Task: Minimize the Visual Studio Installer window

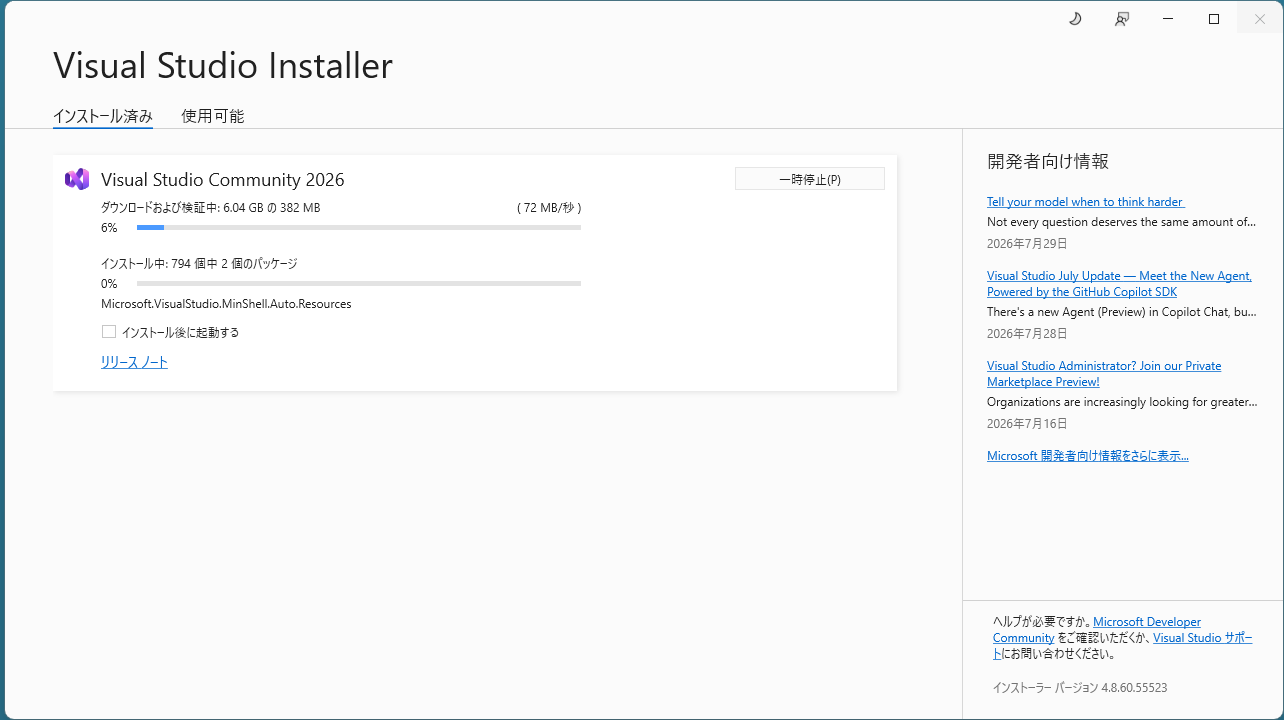Action: (1168, 19)
